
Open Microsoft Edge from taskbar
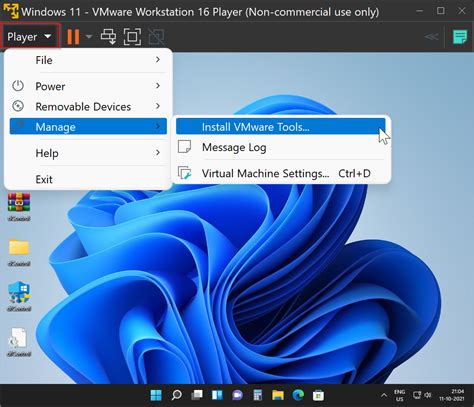(x=298, y=395)
